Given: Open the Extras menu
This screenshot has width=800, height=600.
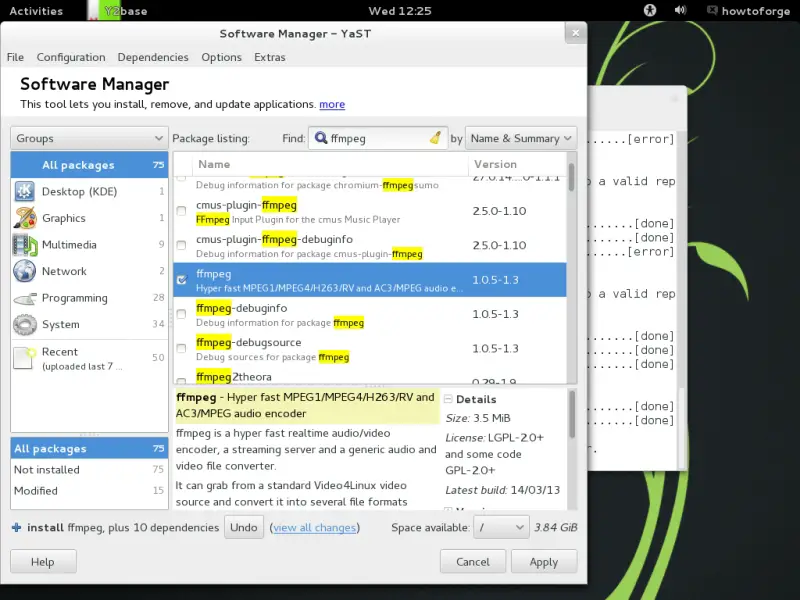Looking at the screenshot, I should coord(270,57).
